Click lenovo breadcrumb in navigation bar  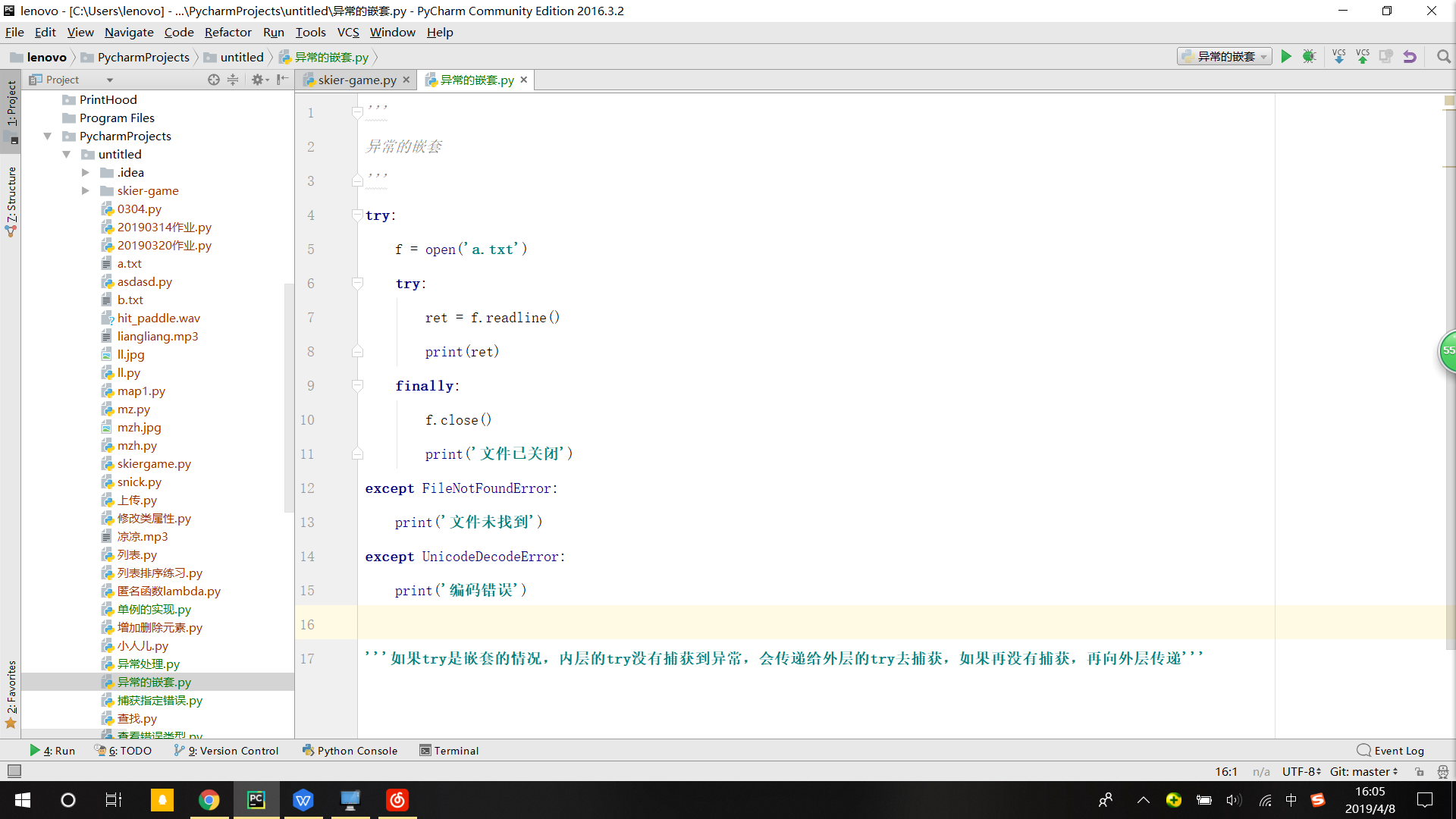46,57
